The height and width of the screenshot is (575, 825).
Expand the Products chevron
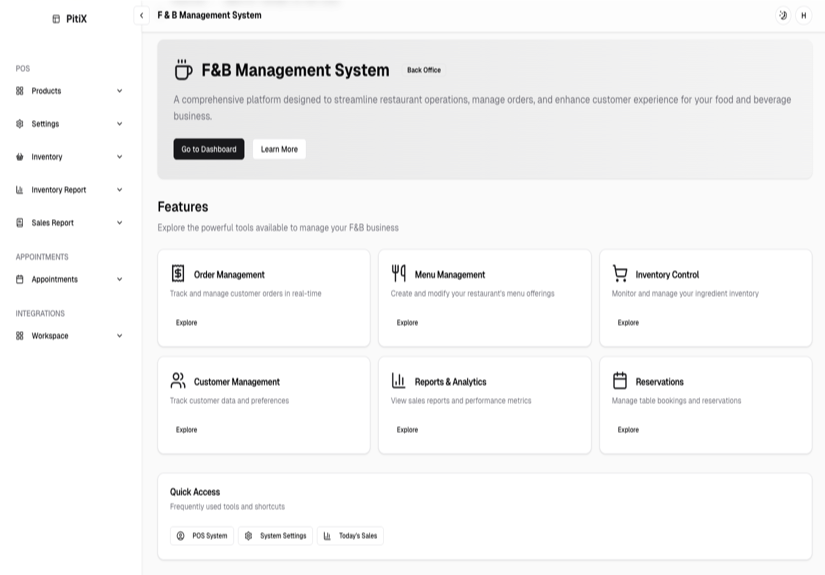(119, 91)
